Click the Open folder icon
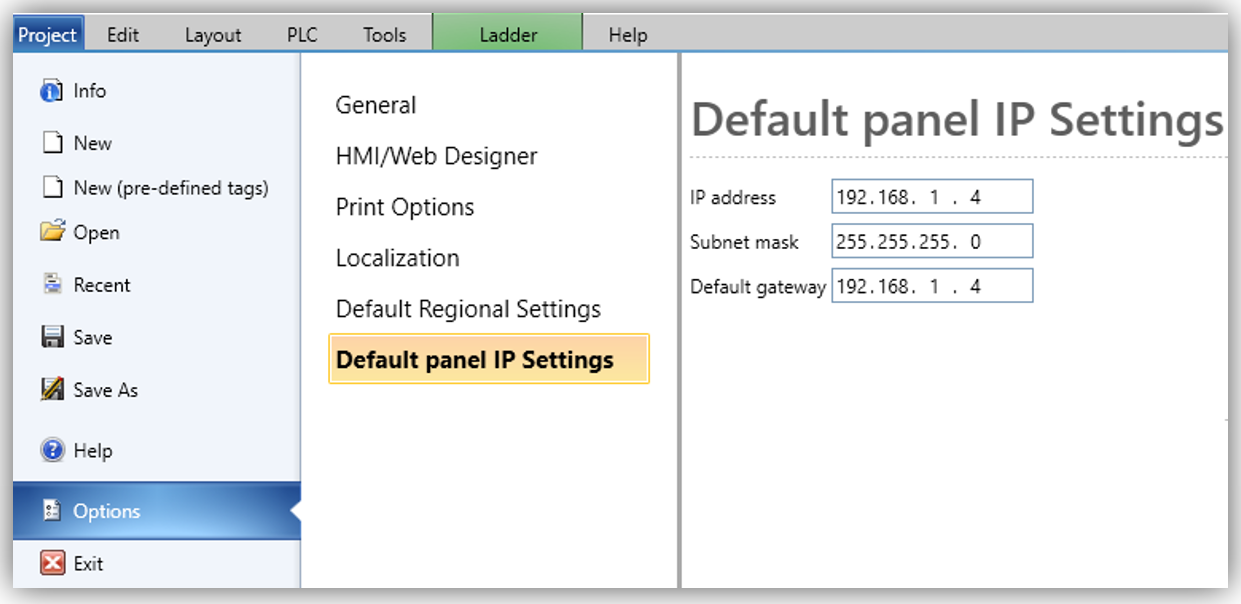Screen dimensions: 1241x604 coord(52,232)
